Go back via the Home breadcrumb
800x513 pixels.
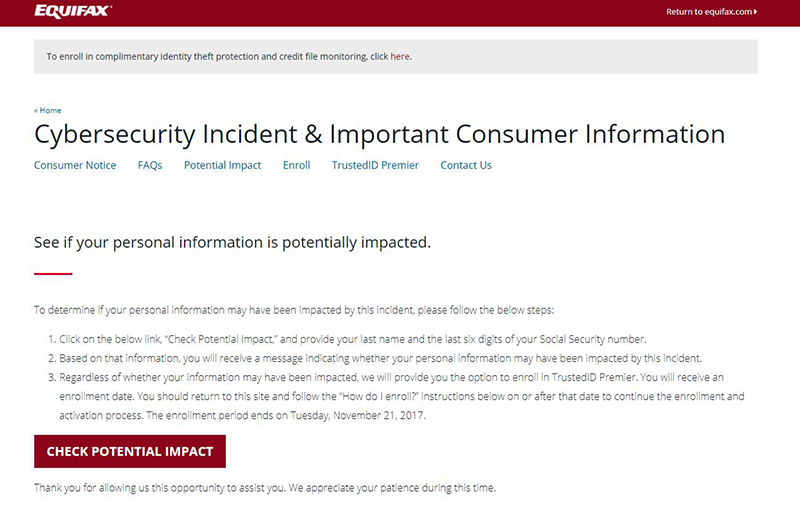(x=47, y=110)
